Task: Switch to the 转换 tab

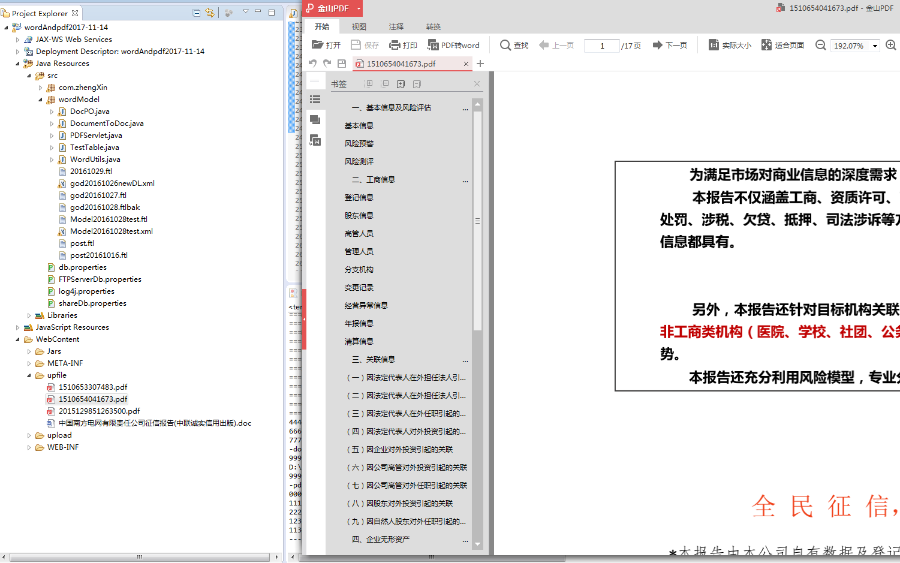Action: pyautogui.click(x=433, y=26)
